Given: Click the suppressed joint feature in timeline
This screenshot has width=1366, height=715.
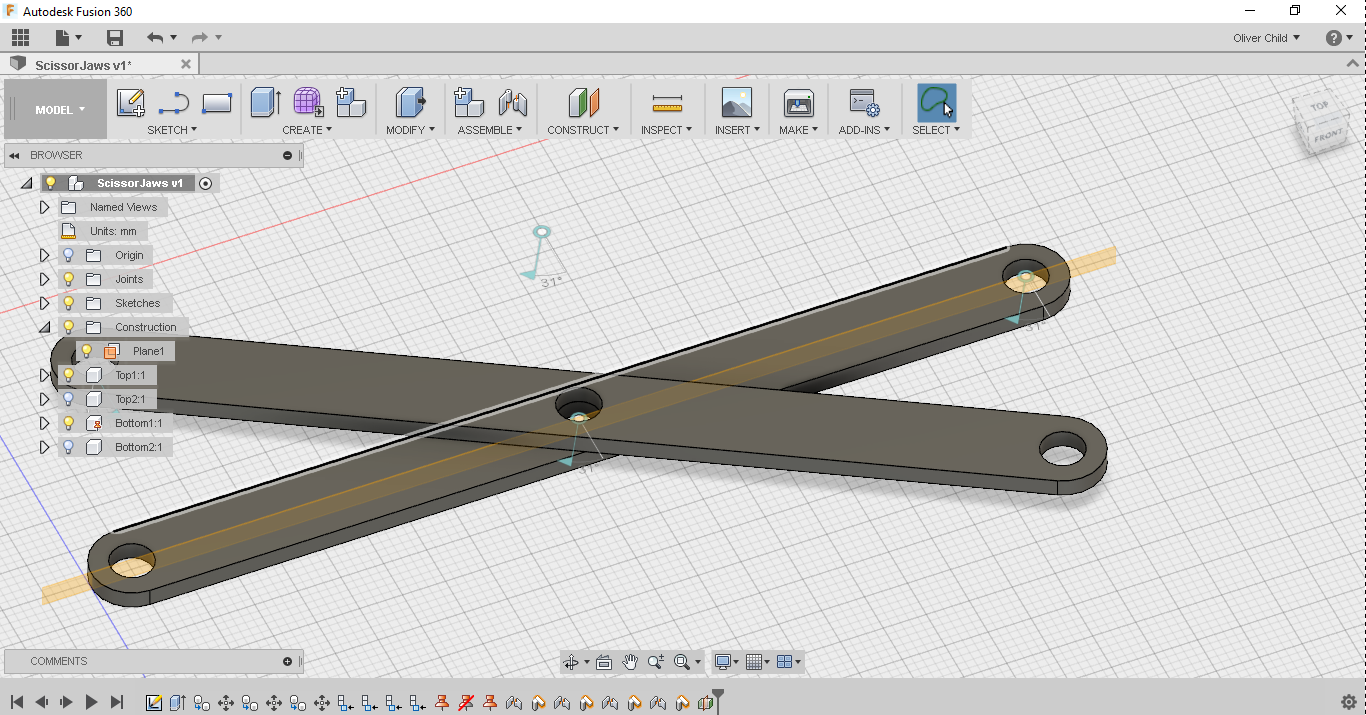Looking at the screenshot, I should [x=466, y=702].
